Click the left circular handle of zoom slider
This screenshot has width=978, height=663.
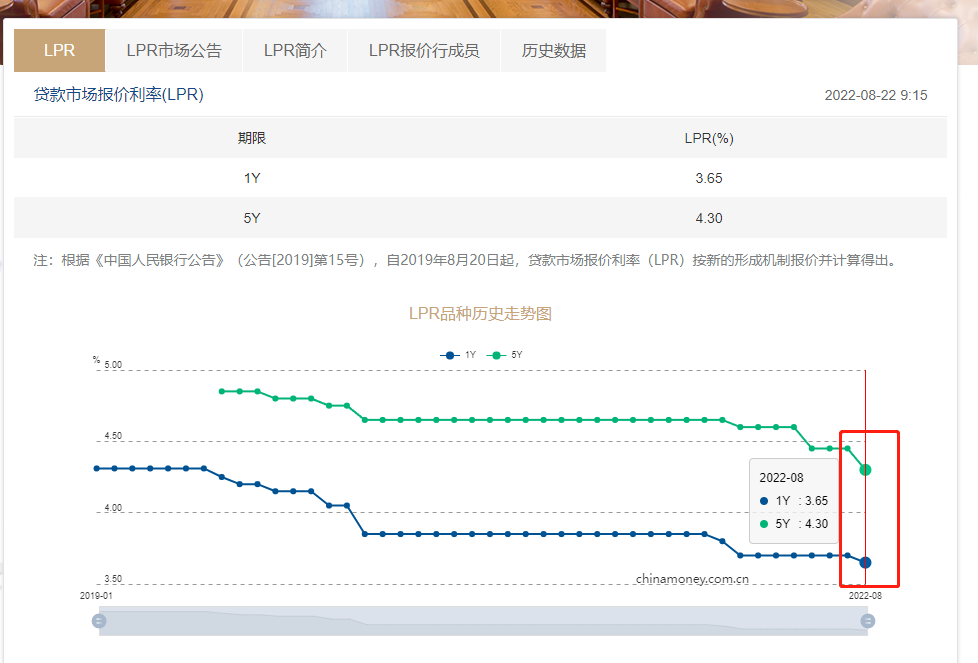pos(98,621)
